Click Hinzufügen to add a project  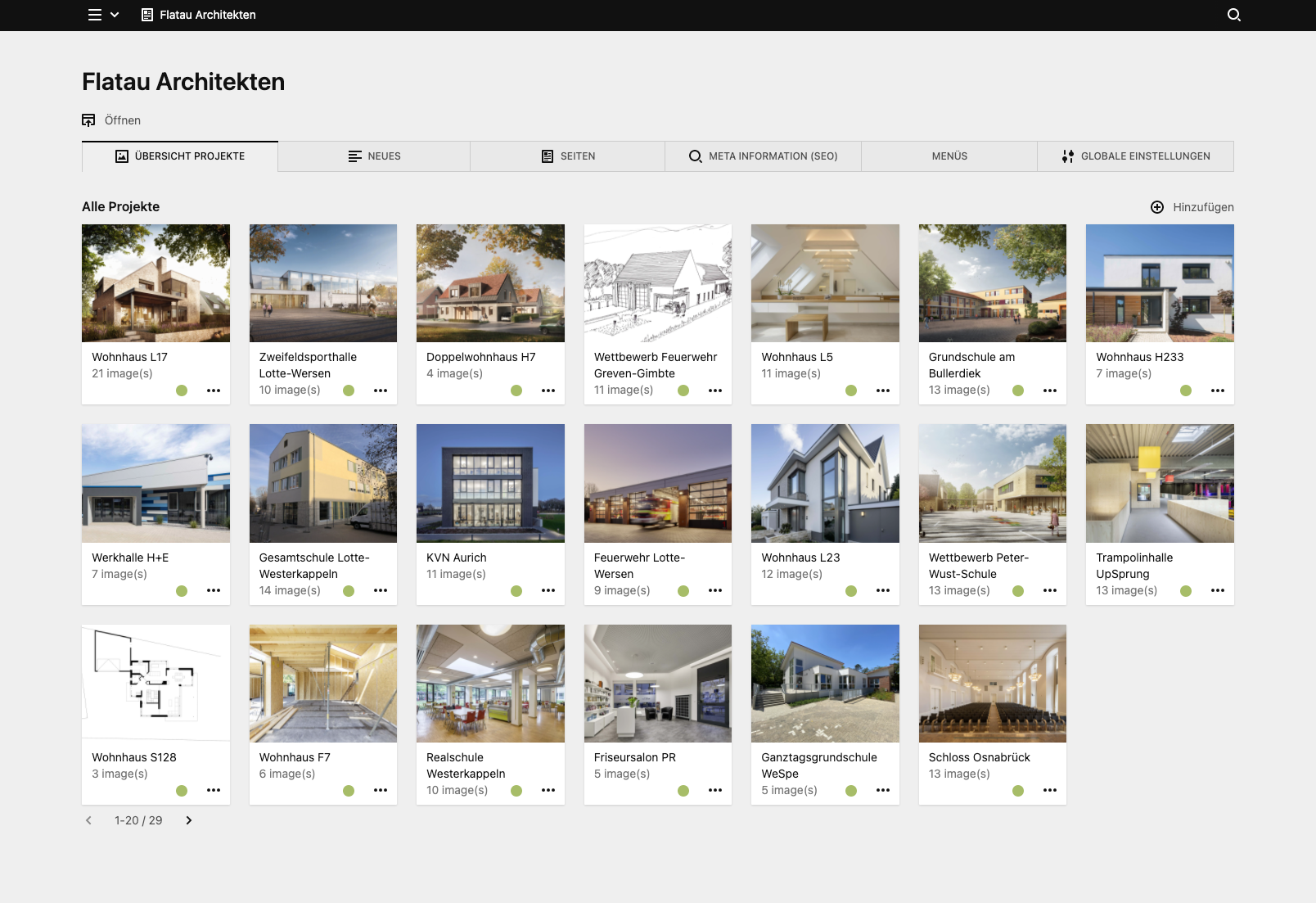pyautogui.click(x=1192, y=207)
